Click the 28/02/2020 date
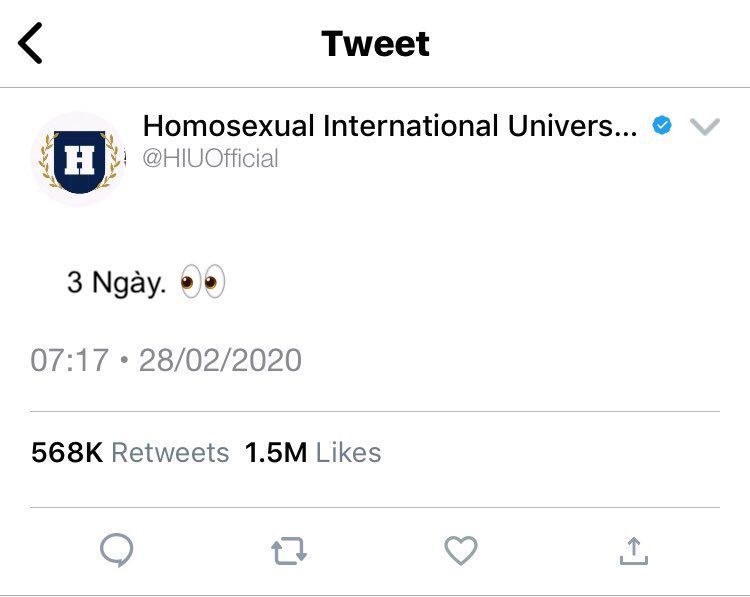Viewport: 750px width, 597px height. [x=221, y=360]
